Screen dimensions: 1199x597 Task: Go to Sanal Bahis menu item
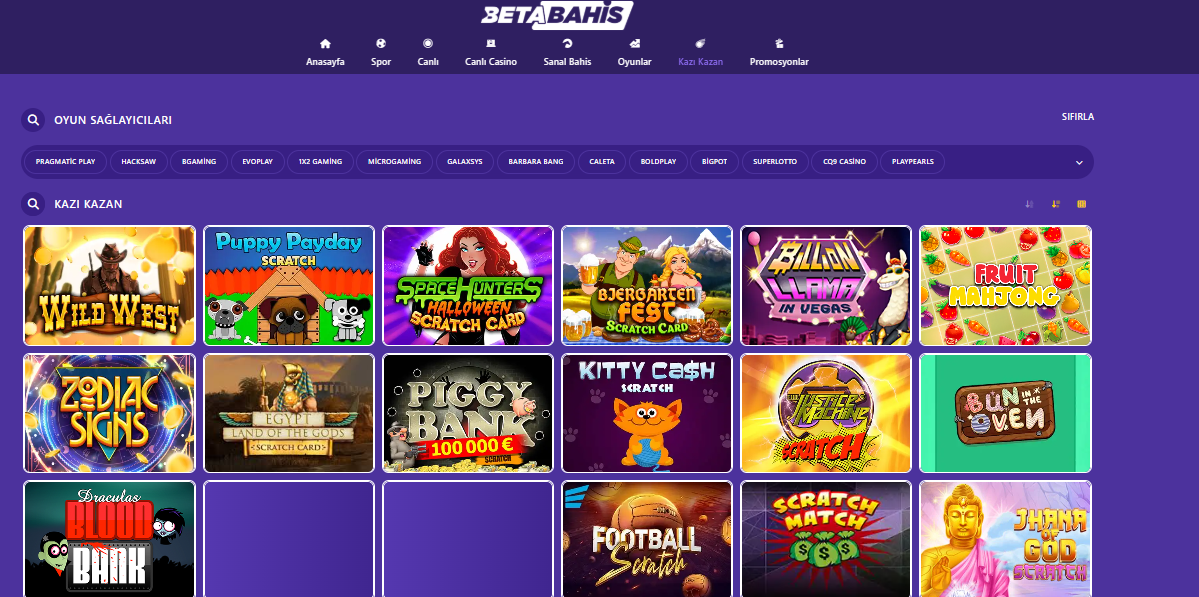point(567,52)
